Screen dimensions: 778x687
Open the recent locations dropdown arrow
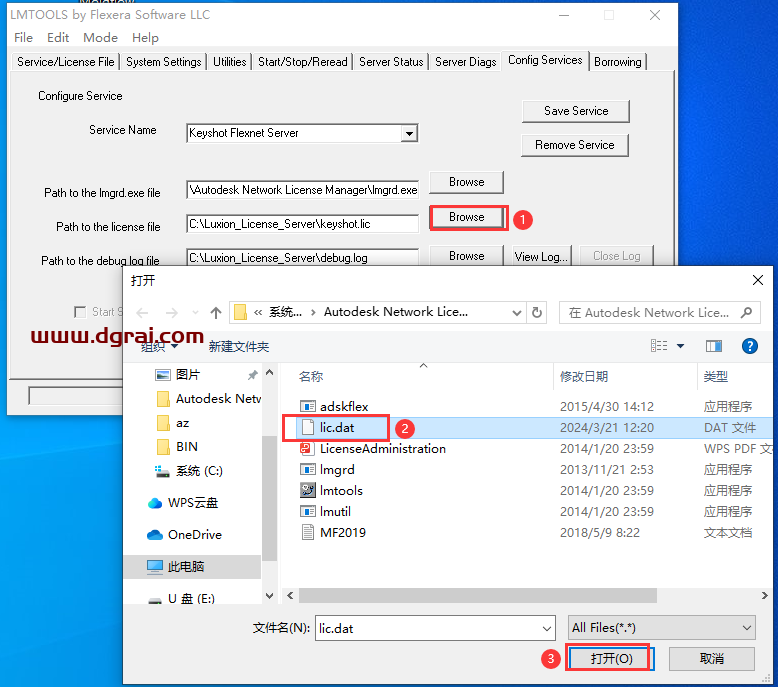pos(195,312)
